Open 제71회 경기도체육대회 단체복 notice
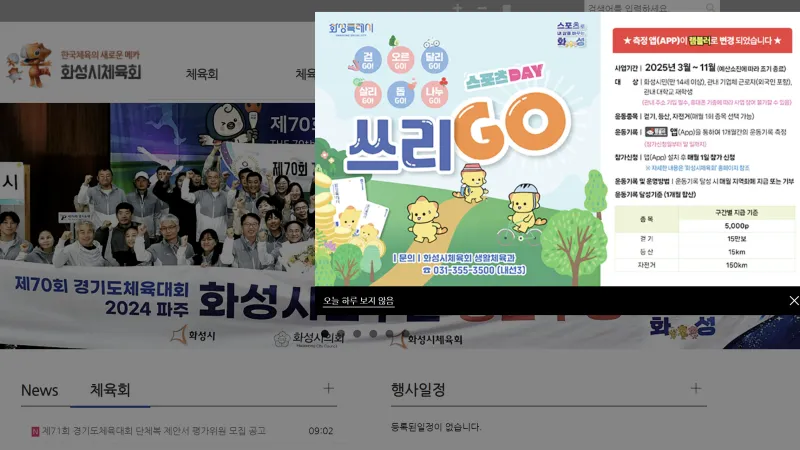The image size is (800, 450). (x=154, y=431)
